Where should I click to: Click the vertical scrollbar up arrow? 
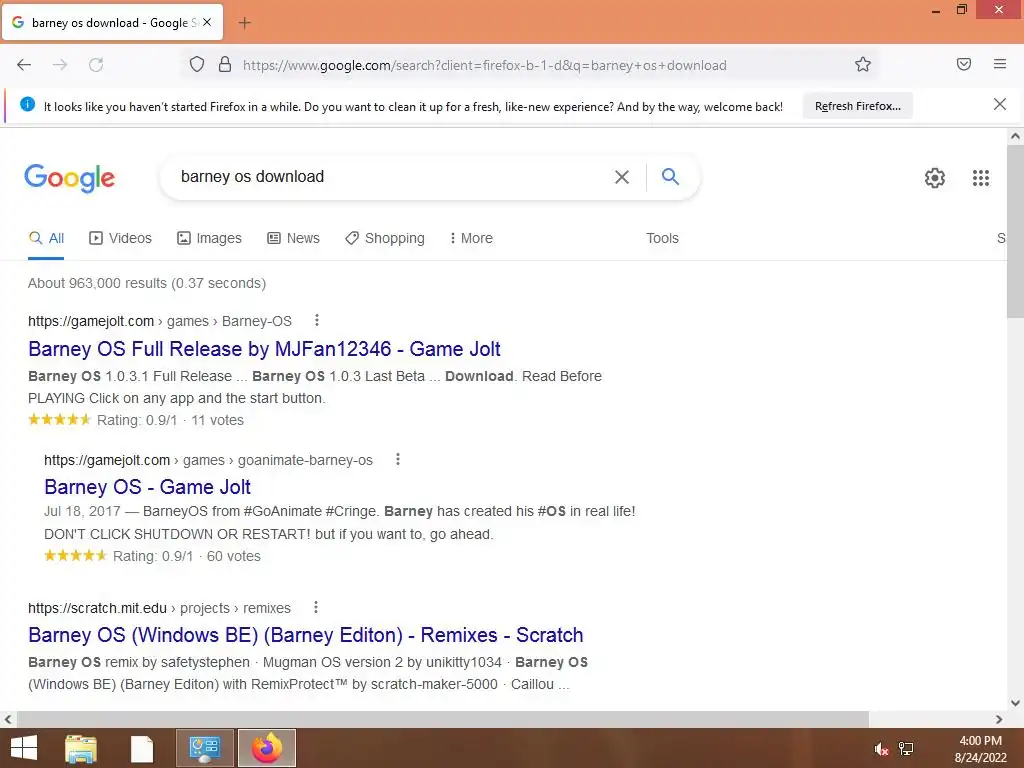[1015, 136]
